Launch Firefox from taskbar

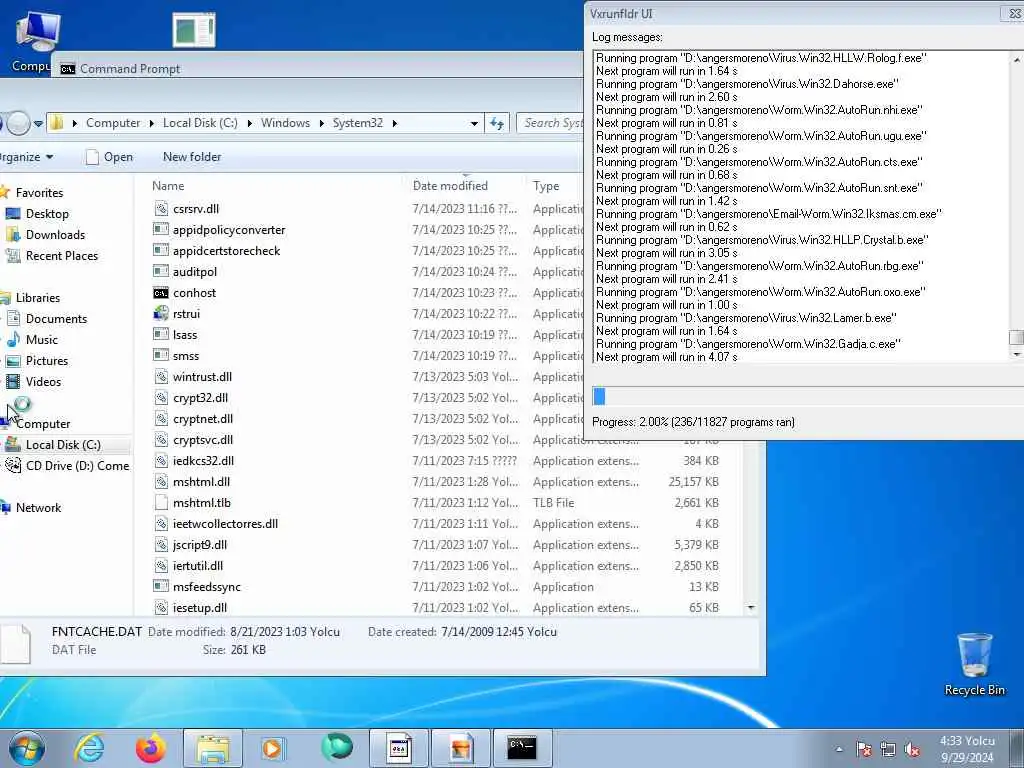tap(151, 748)
